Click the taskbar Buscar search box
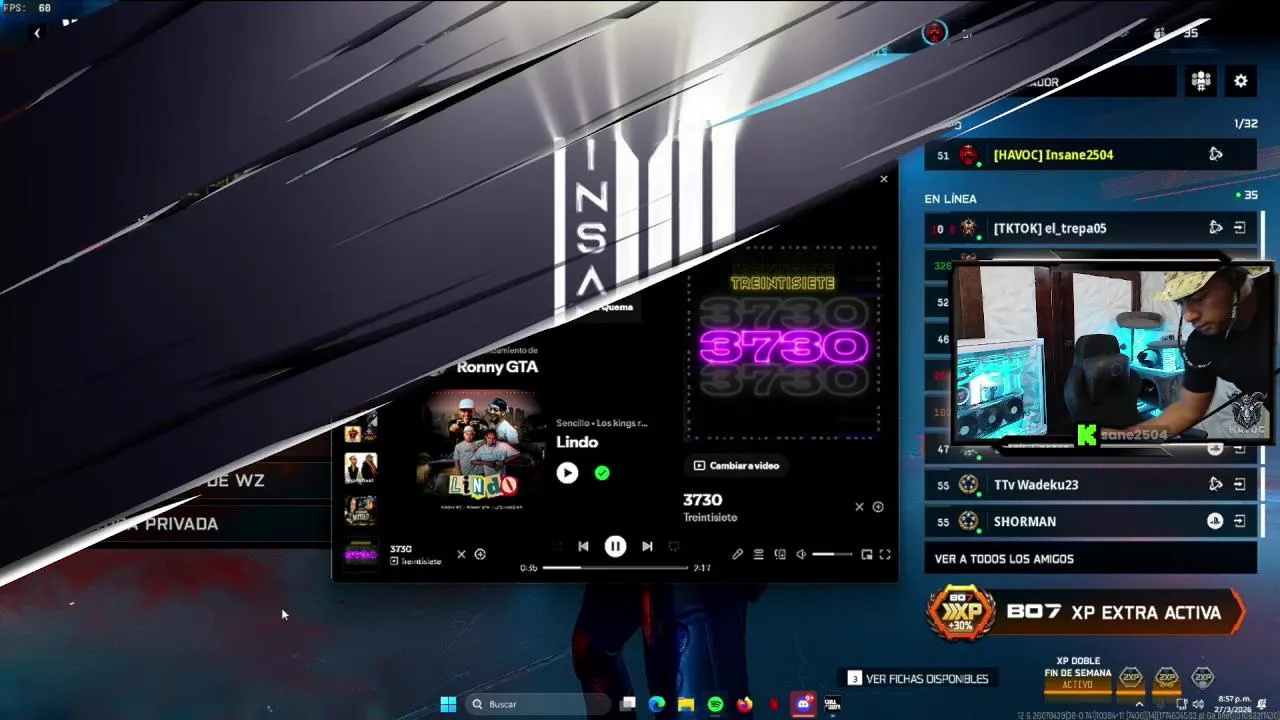 click(x=539, y=704)
